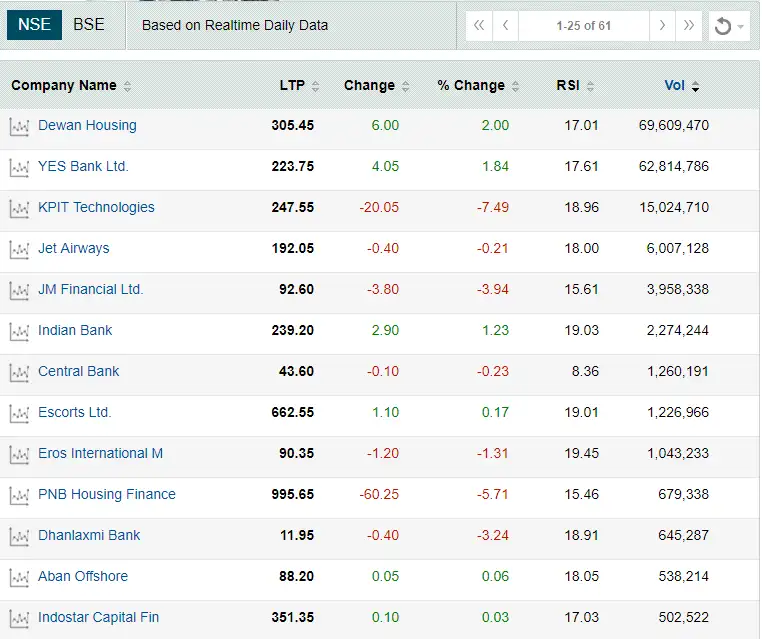The image size is (762, 639).
Task: Sort table by % Change column
Action: [478, 86]
